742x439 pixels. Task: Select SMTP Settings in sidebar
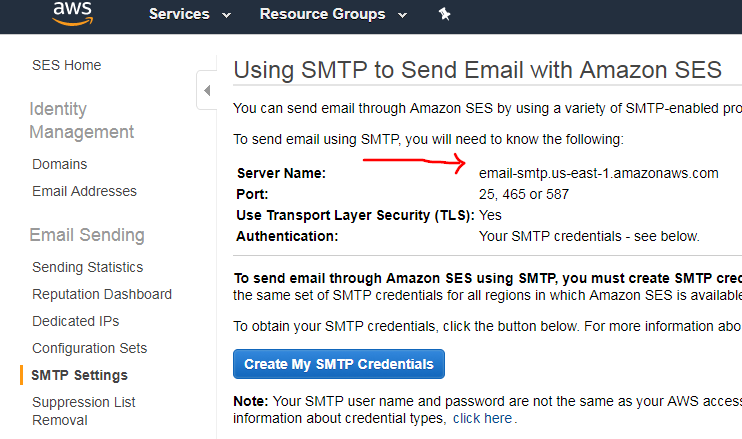pyautogui.click(x=80, y=375)
